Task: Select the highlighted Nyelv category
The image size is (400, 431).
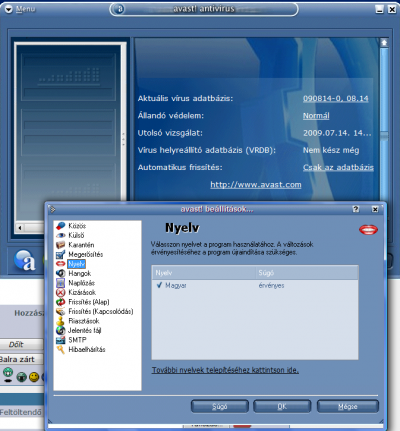Action: coord(76,264)
